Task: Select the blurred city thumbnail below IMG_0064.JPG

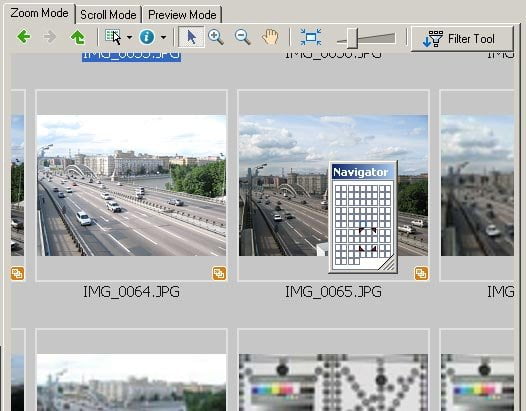Action: (x=131, y=382)
